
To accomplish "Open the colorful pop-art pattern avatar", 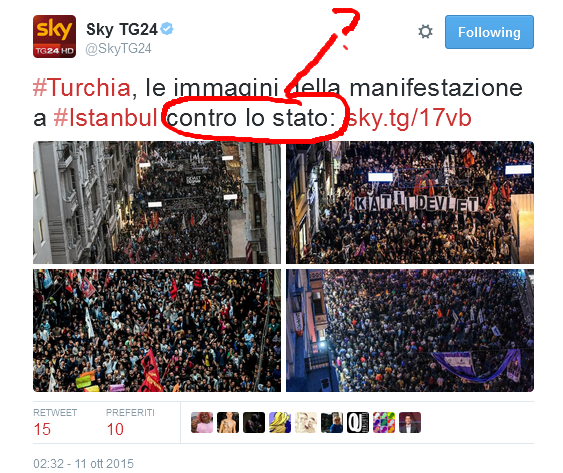I will (x=384, y=422).
